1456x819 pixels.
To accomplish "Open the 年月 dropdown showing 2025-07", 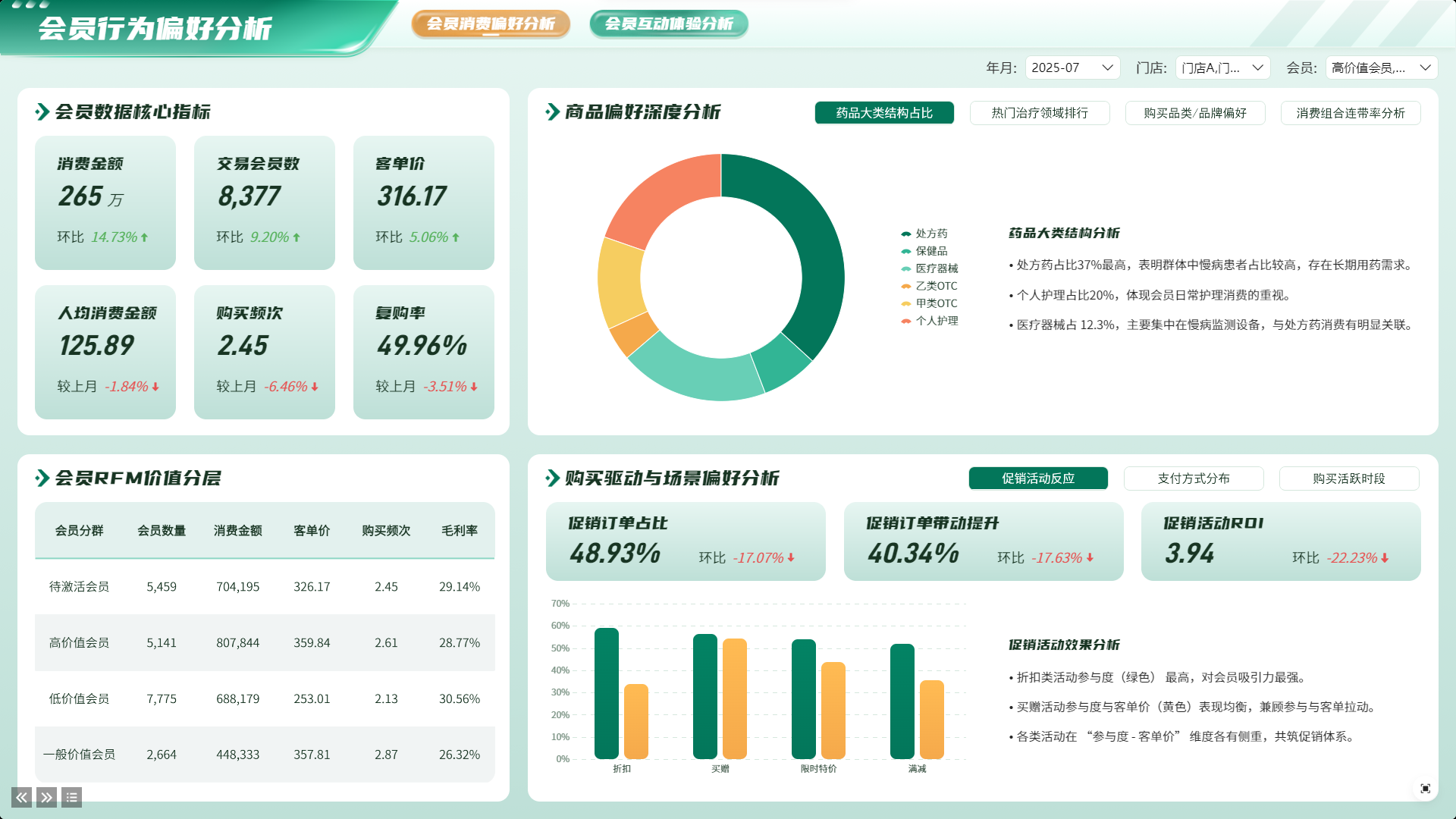I will [x=1072, y=67].
